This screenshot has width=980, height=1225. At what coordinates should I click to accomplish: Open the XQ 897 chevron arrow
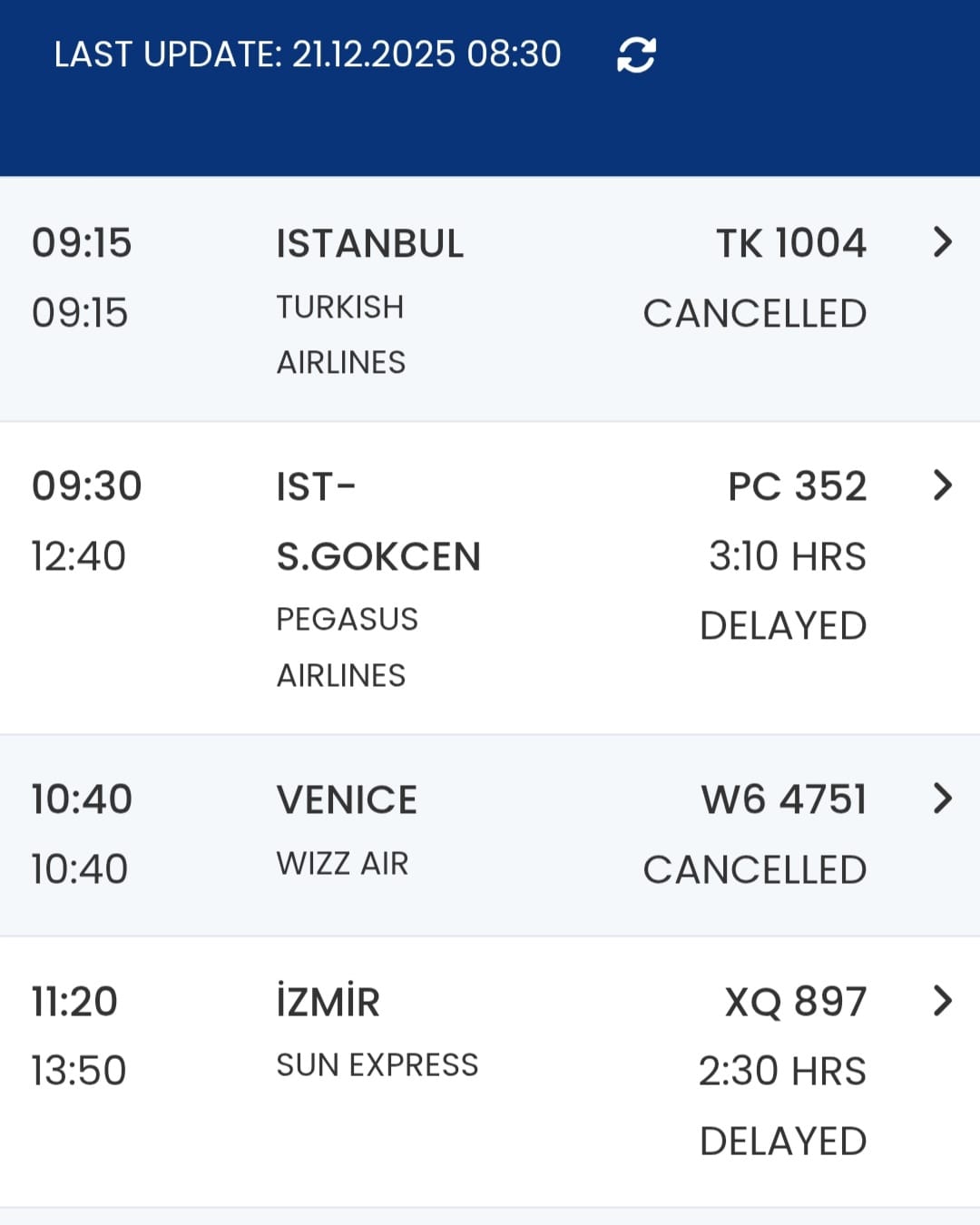click(x=943, y=1001)
